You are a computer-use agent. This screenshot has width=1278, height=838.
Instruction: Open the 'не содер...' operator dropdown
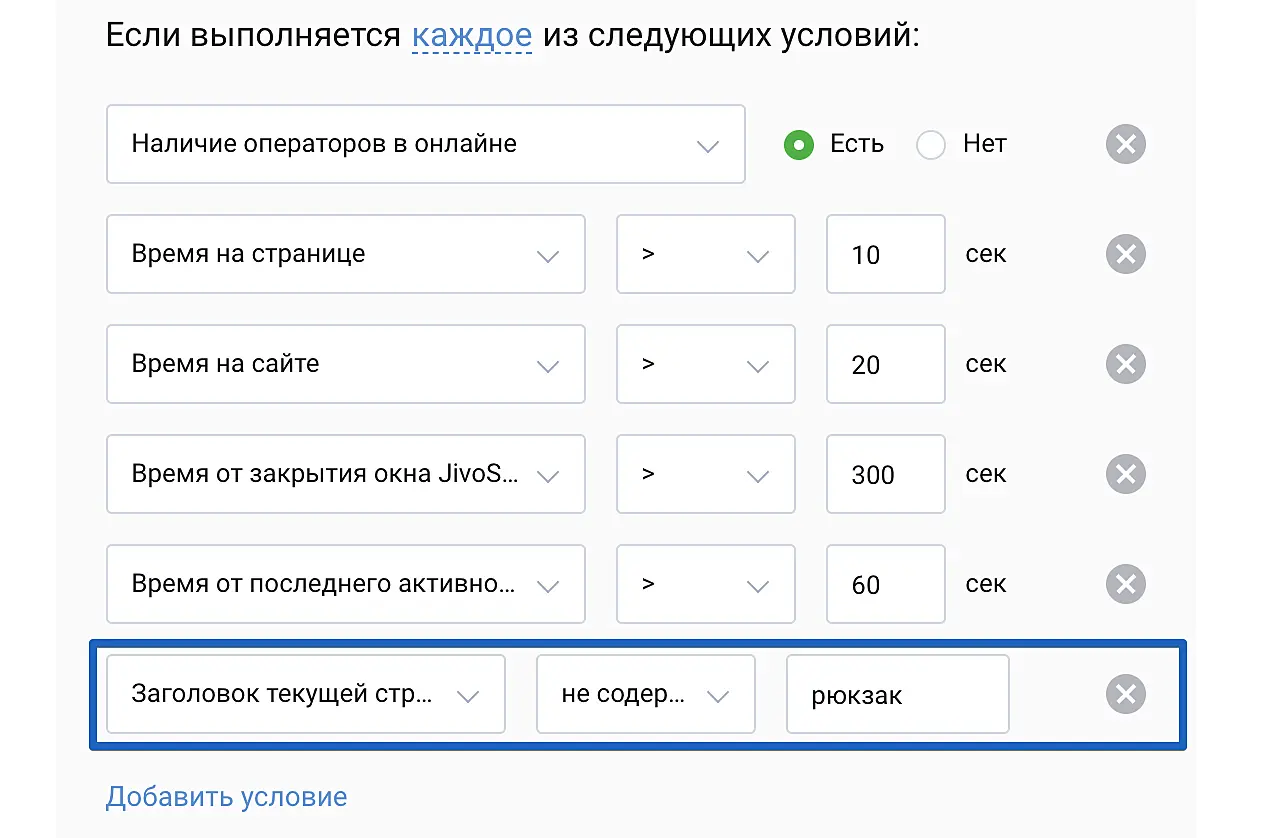click(x=645, y=694)
